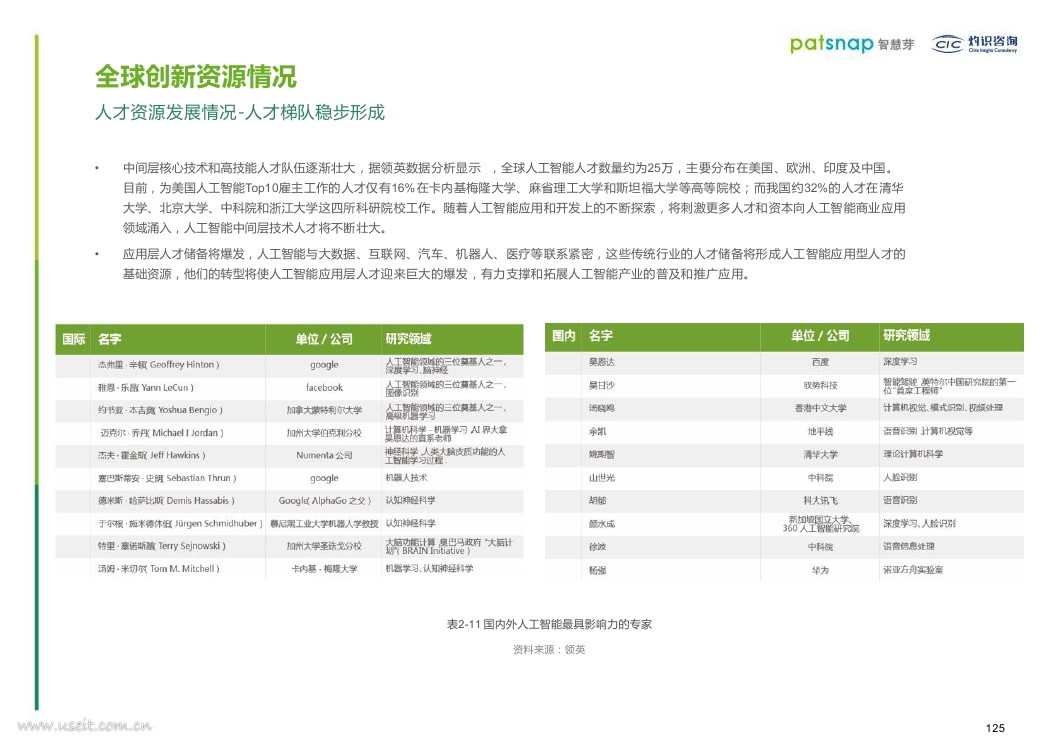The image size is (1053, 744).
Task: Click the 百度 company cell
Action: (x=820, y=362)
